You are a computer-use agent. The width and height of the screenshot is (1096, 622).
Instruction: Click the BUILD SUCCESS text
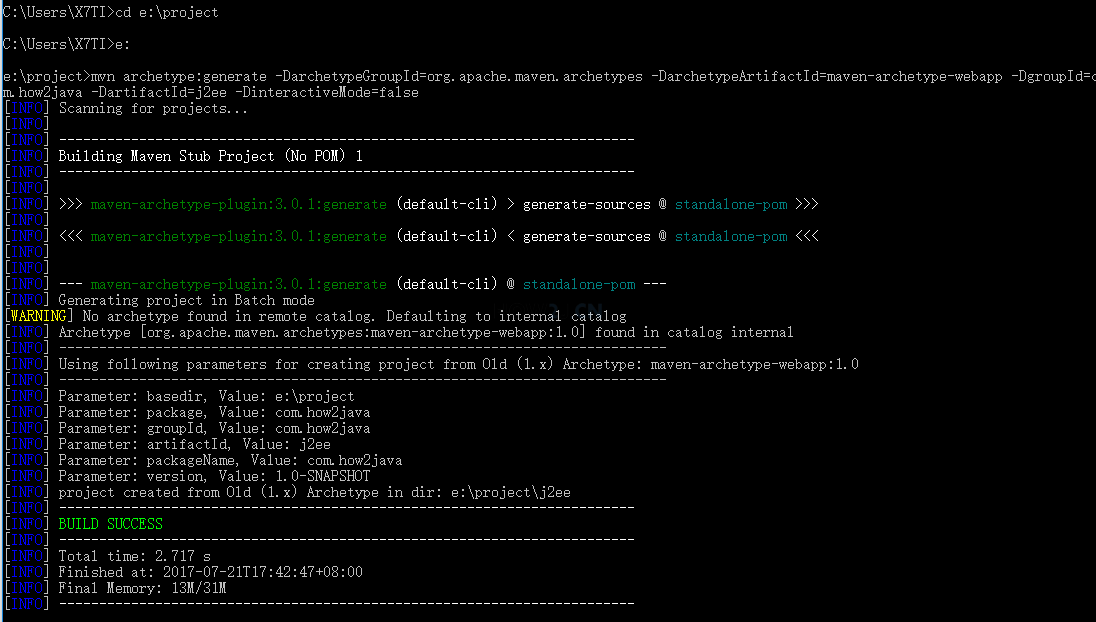(x=110, y=524)
